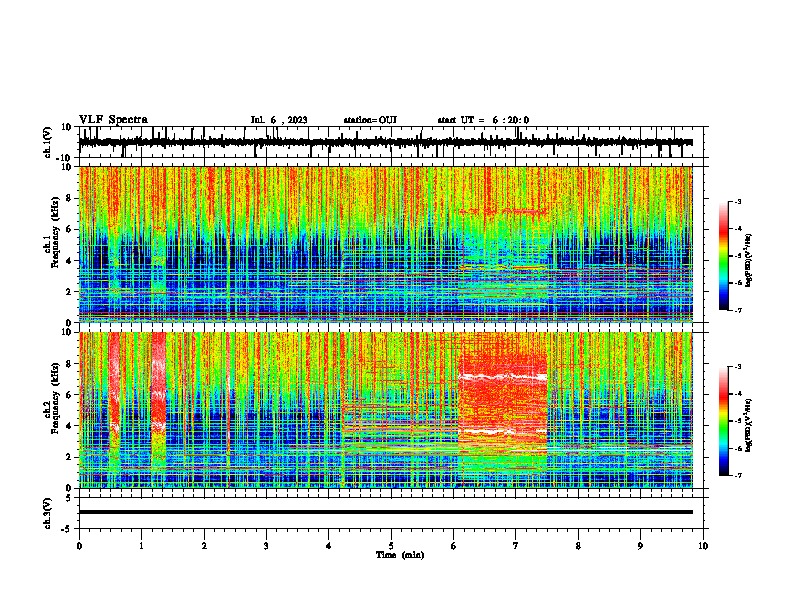Select the "start UT = 6:20:0" text
This screenshot has height=612, width=792.
[x=483, y=120]
